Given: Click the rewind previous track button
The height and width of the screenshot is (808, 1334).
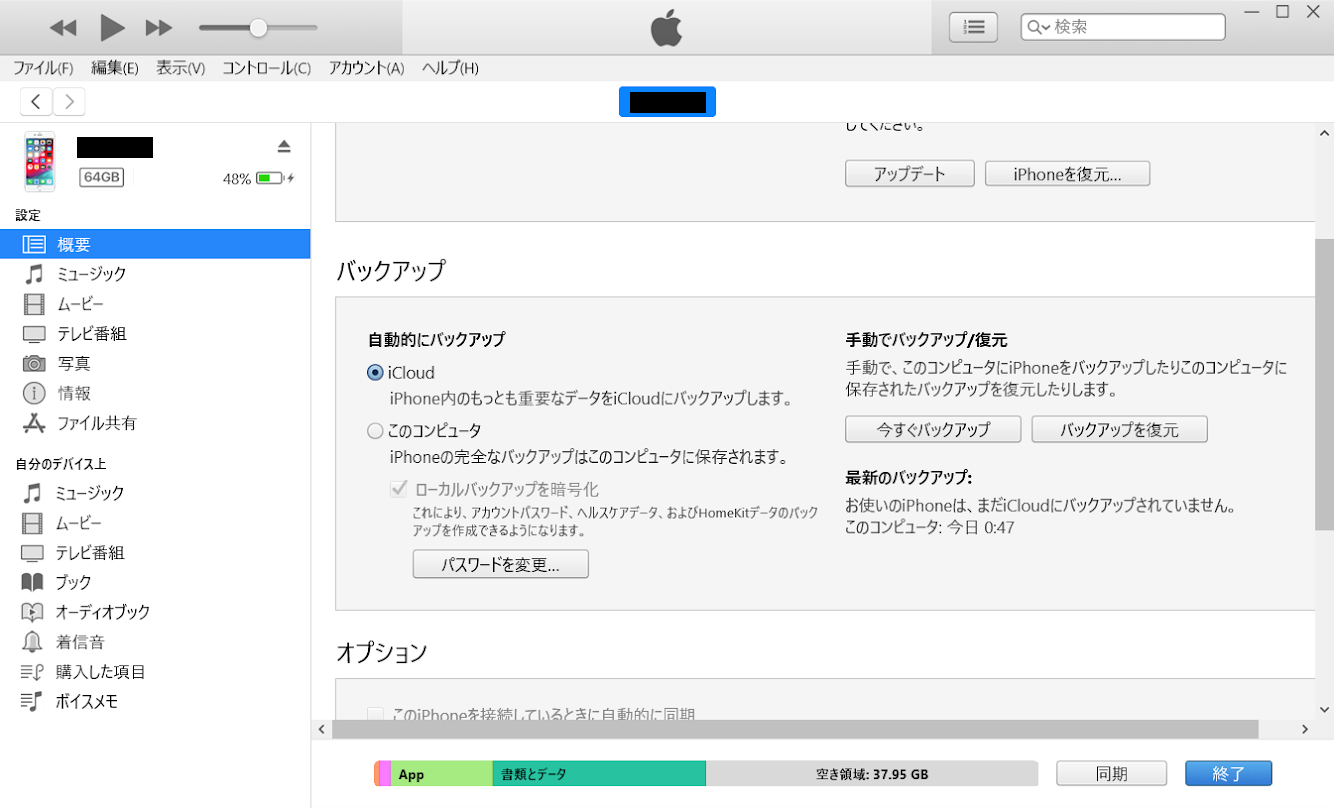Looking at the screenshot, I should [x=63, y=28].
